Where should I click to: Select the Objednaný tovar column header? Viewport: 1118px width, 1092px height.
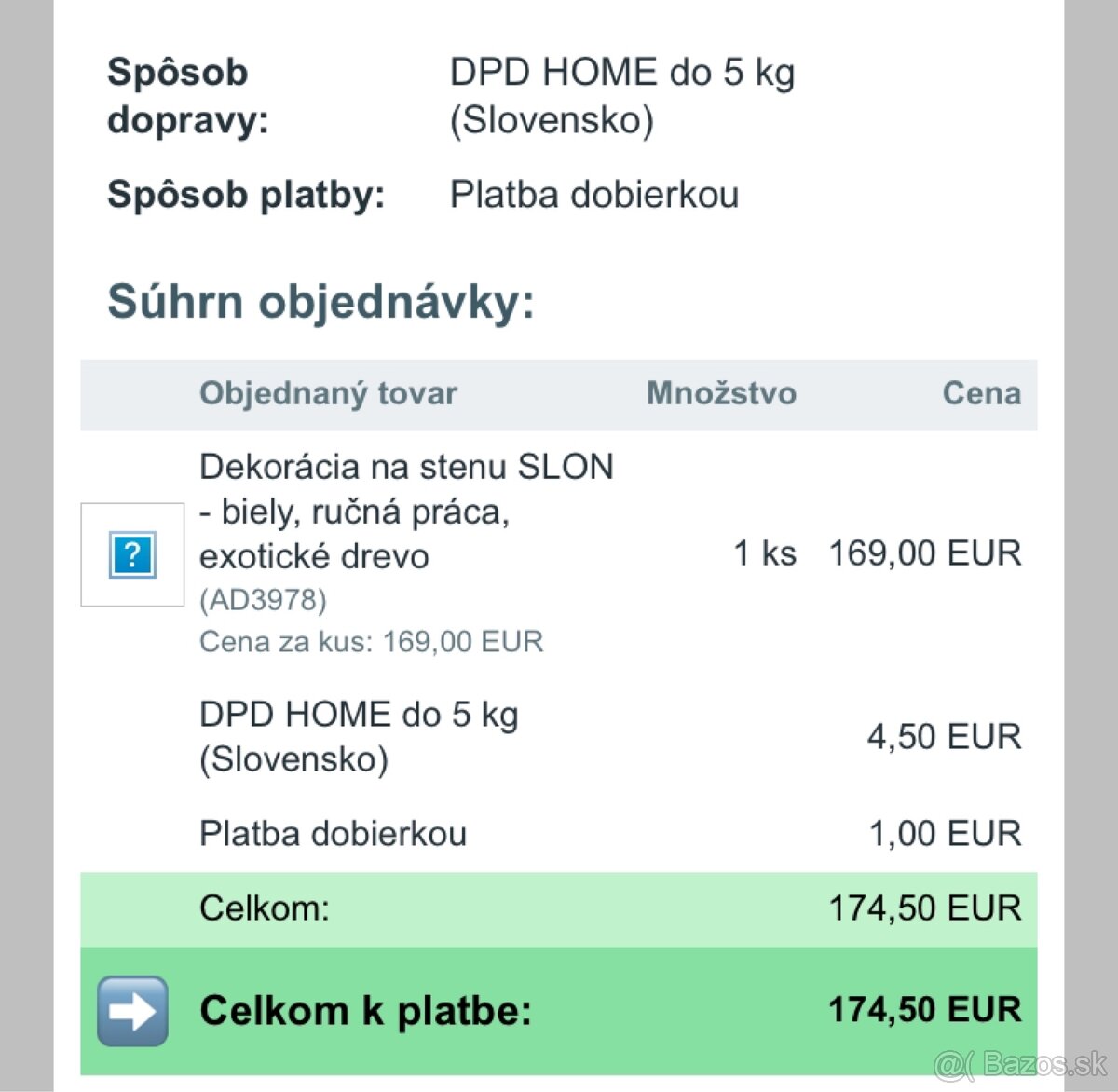point(328,393)
